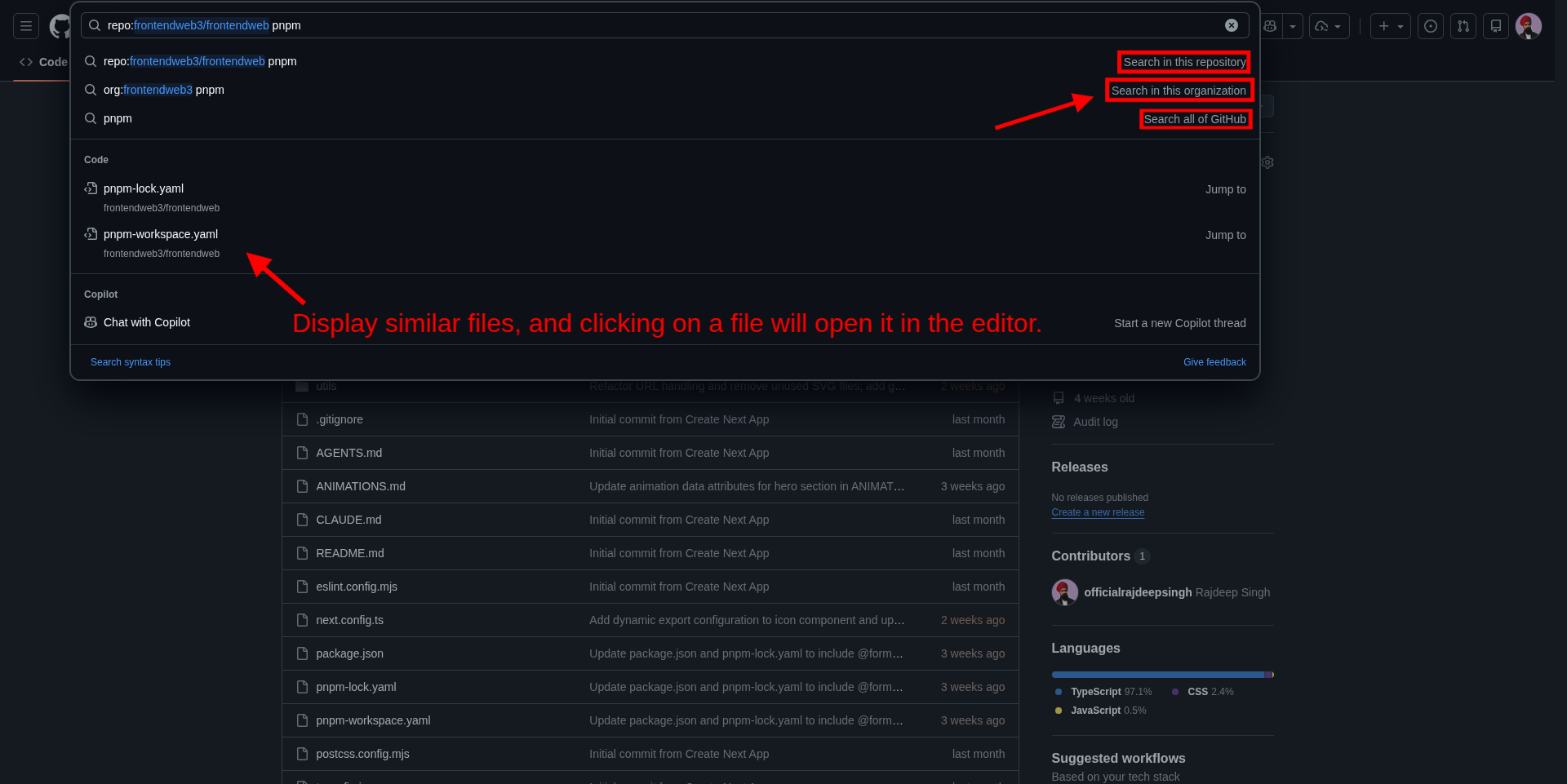Click the file icon next to ANIMATIONS.md
This screenshot has height=784, width=1567.
302,486
